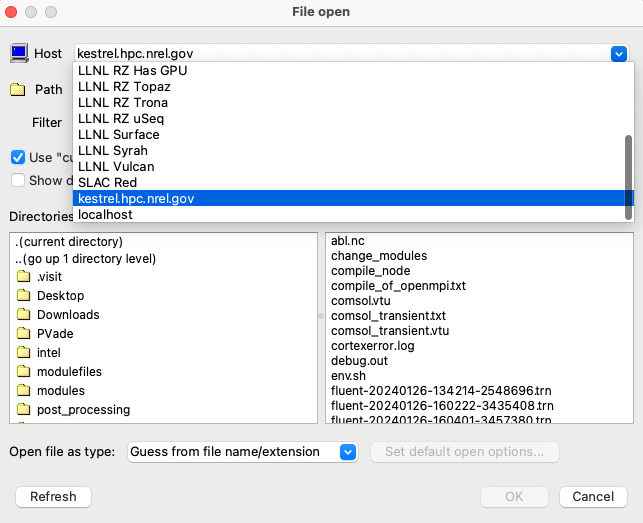Viewport: 643px width, 523px height.
Task: Click the PVade folder icon
Action: coord(23,334)
